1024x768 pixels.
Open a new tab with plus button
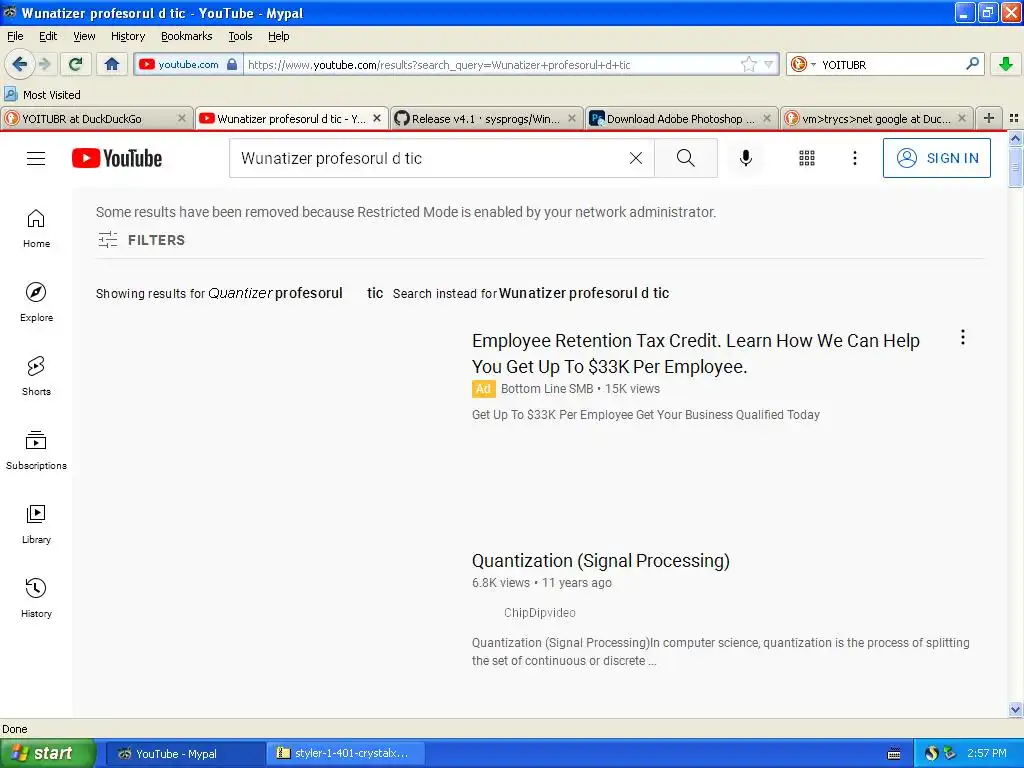coord(989,118)
